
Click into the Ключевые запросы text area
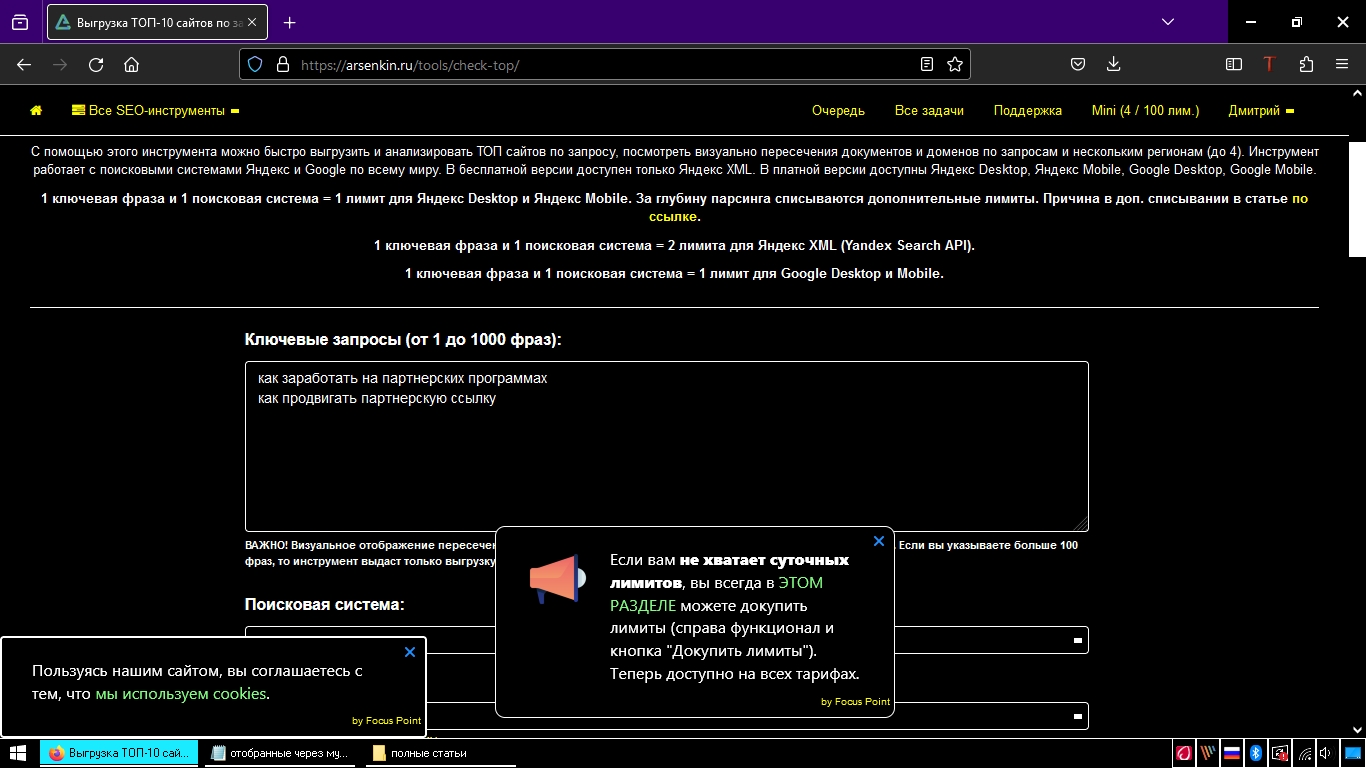coord(666,447)
